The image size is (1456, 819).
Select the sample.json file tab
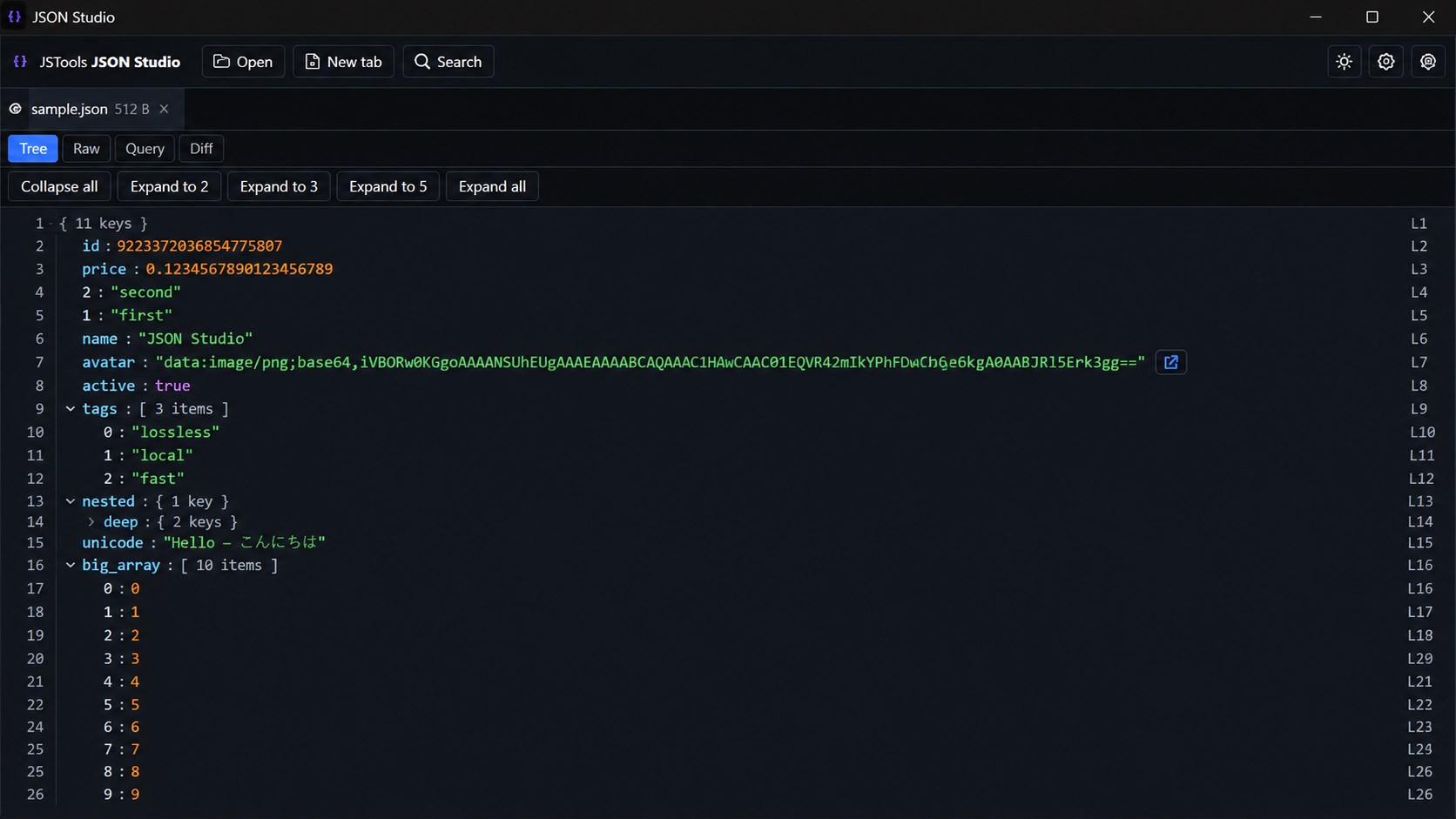pyautogui.click(x=92, y=109)
